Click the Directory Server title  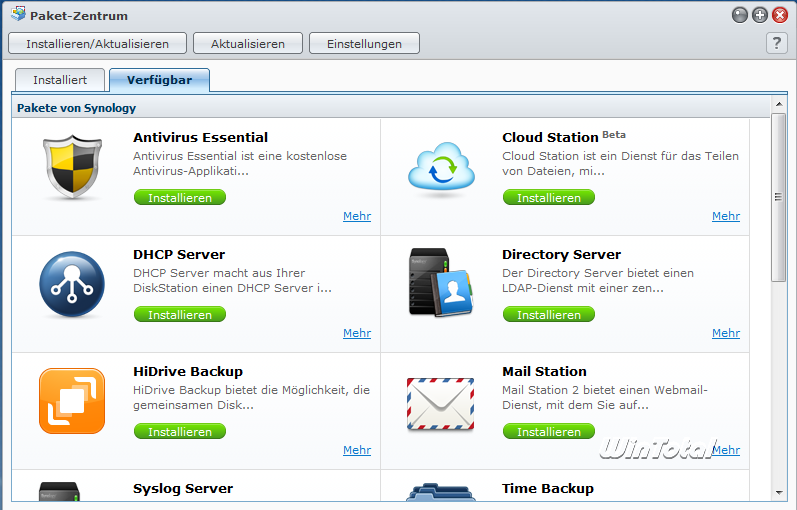(561, 254)
